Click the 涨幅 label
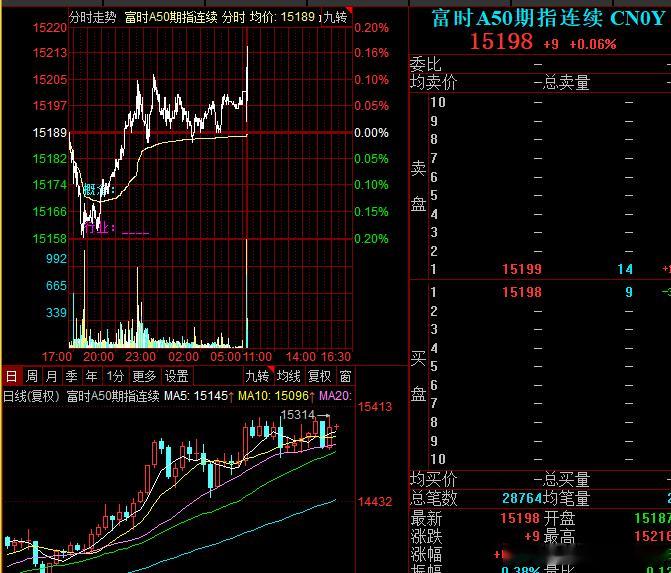The image size is (671, 573). 426,554
